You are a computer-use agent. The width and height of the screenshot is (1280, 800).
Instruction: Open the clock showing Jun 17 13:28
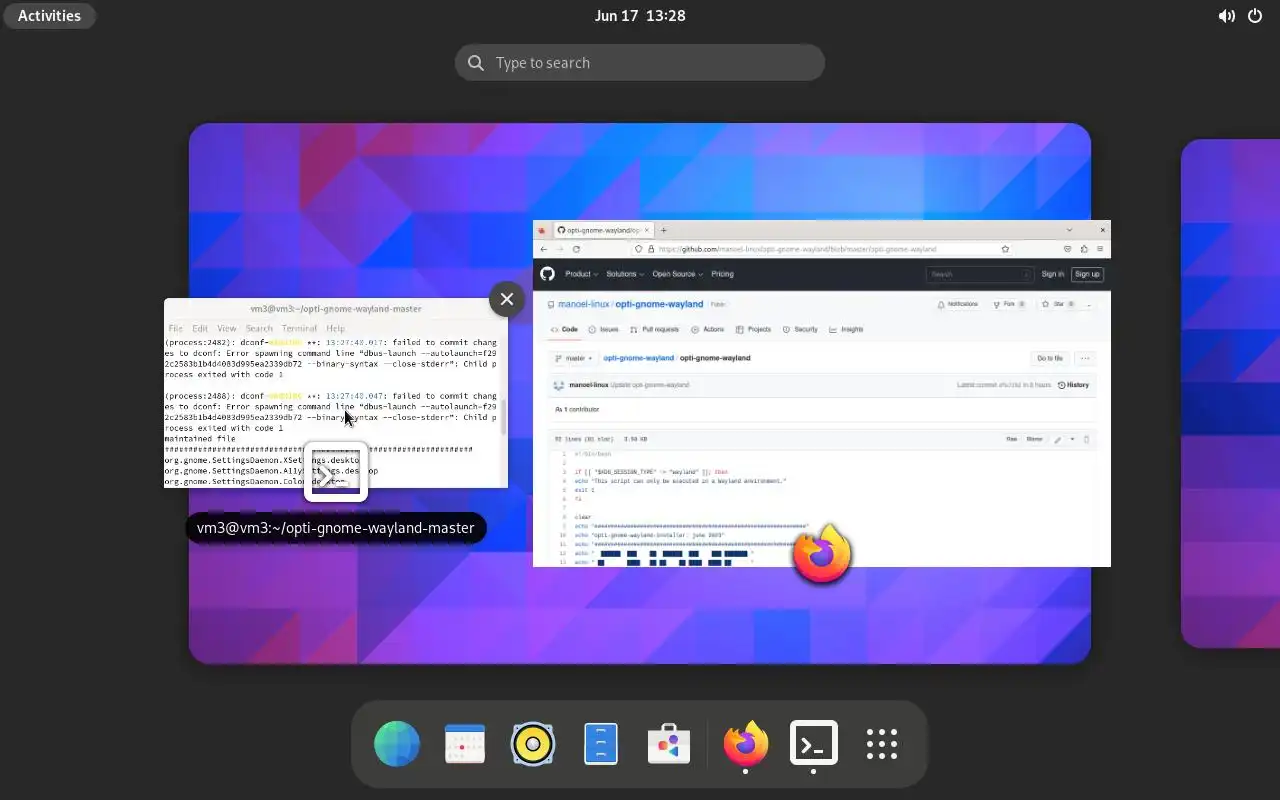click(640, 15)
